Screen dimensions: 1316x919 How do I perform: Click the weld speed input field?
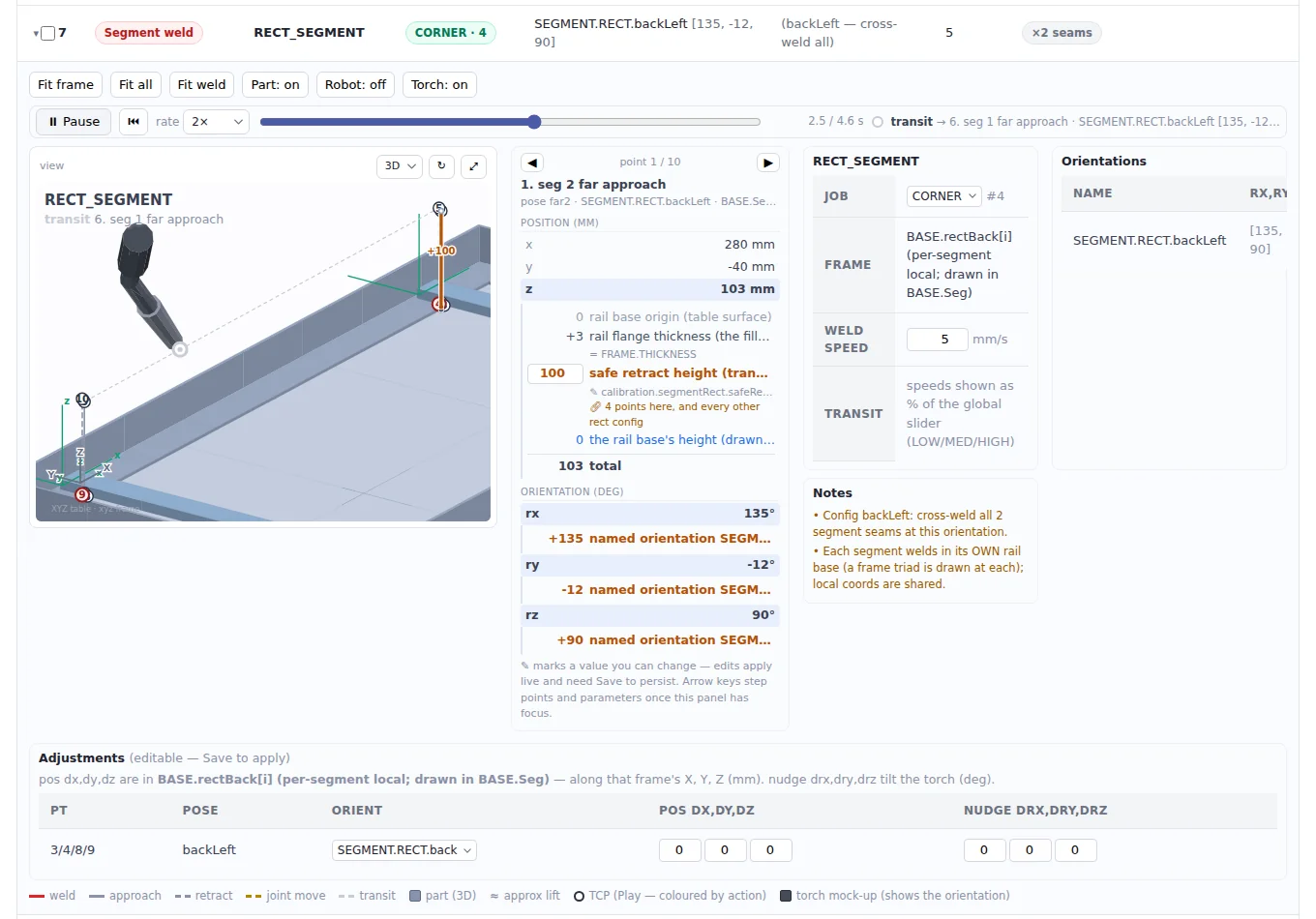tap(937, 340)
